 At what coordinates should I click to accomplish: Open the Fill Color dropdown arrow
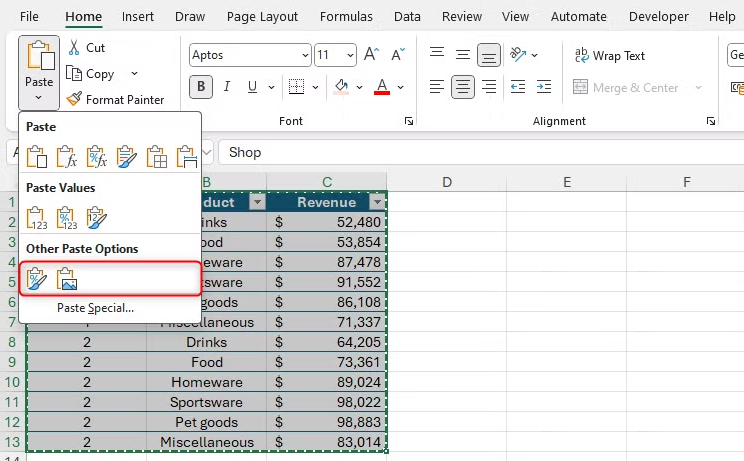click(x=359, y=87)
